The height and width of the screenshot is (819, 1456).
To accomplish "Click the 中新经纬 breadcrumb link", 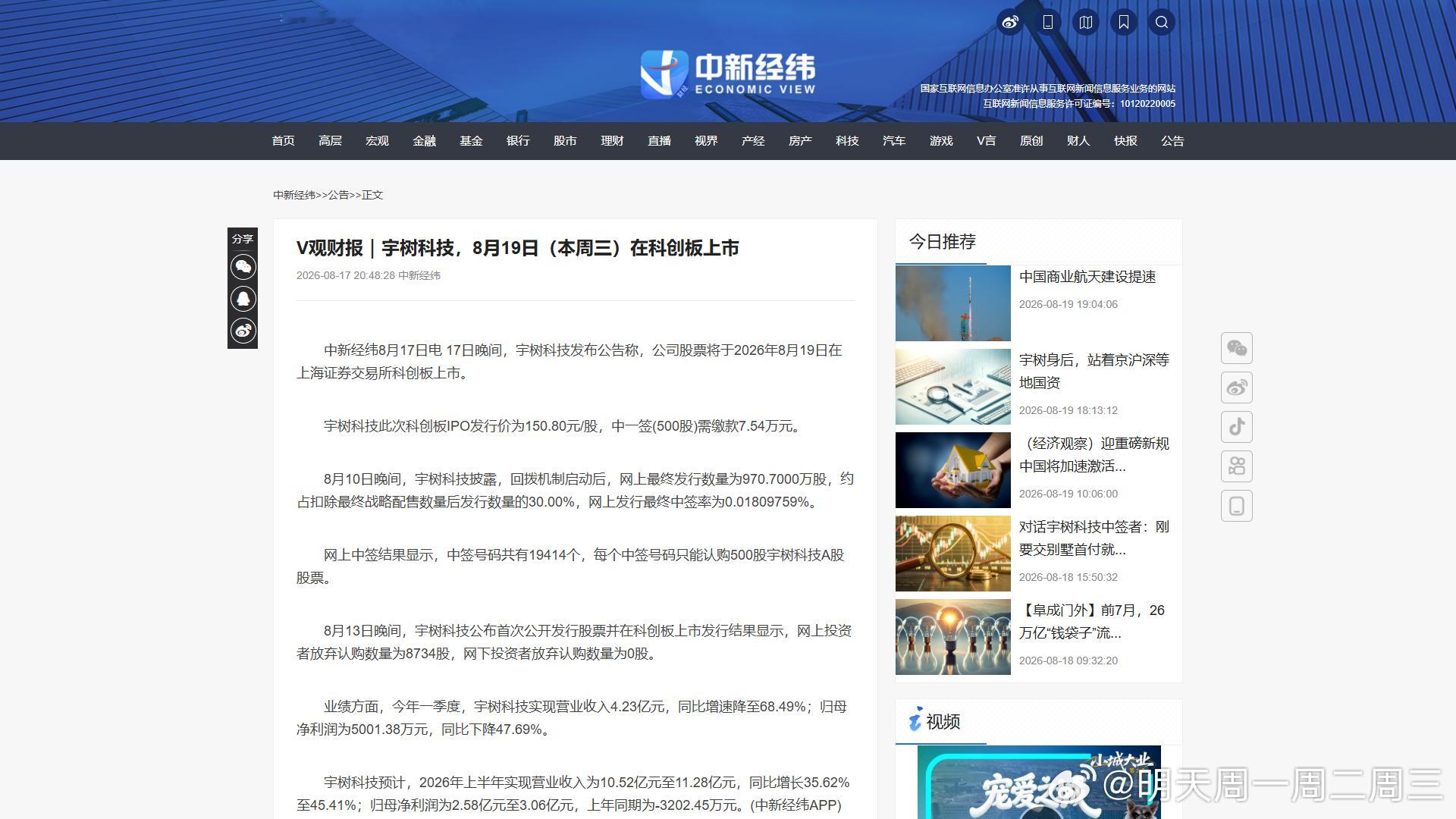I will coord(294,195).
